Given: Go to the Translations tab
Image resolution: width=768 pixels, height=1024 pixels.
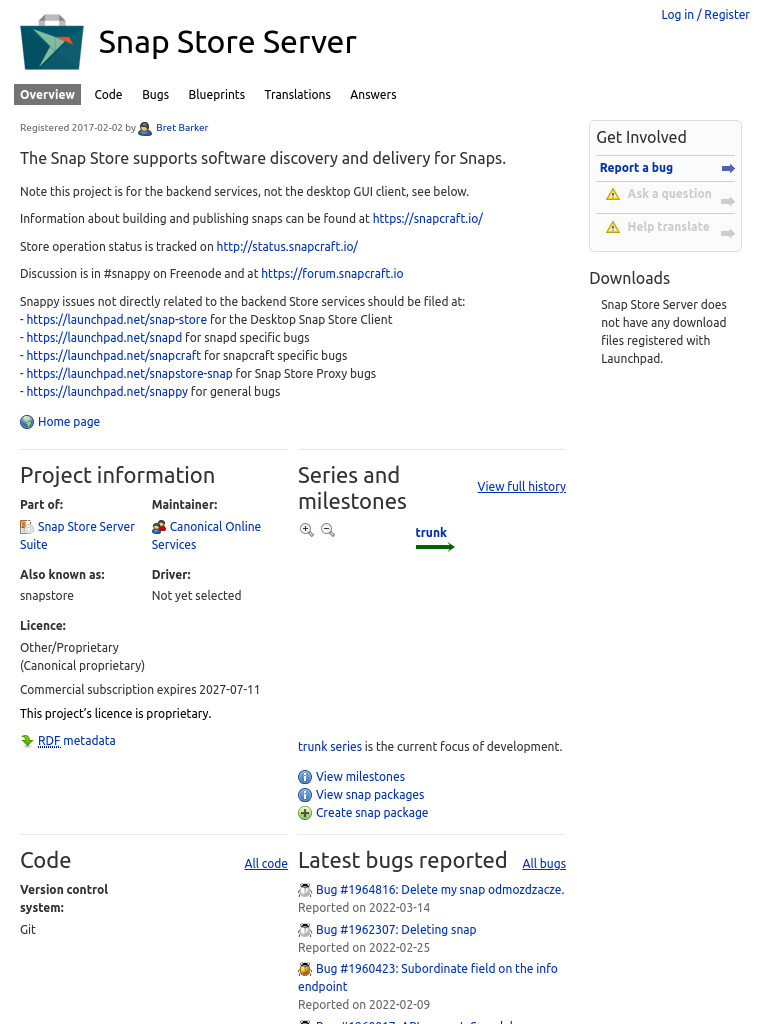Looking at the screenshot, I should coord(298,95).
